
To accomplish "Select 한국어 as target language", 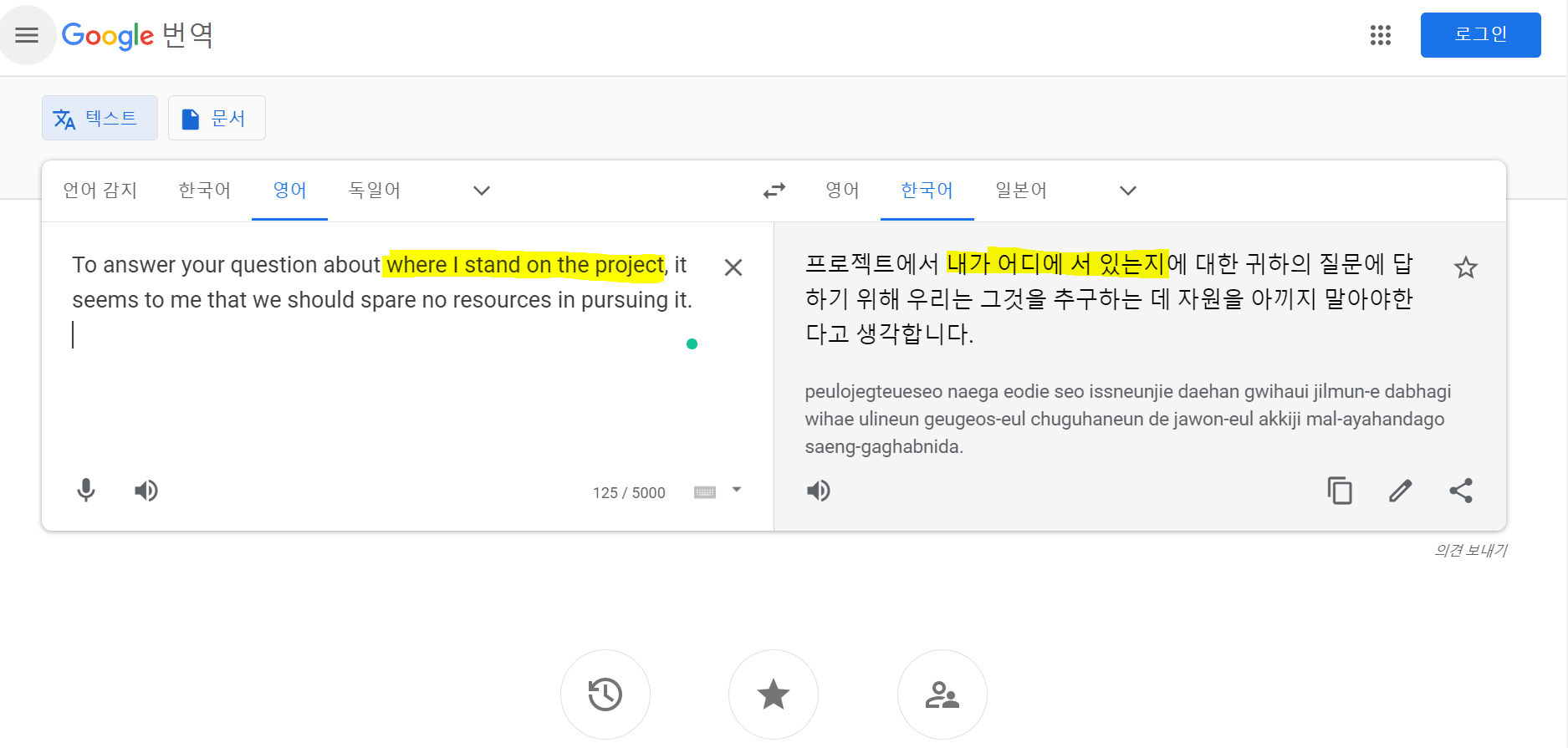I will [927, 191].
